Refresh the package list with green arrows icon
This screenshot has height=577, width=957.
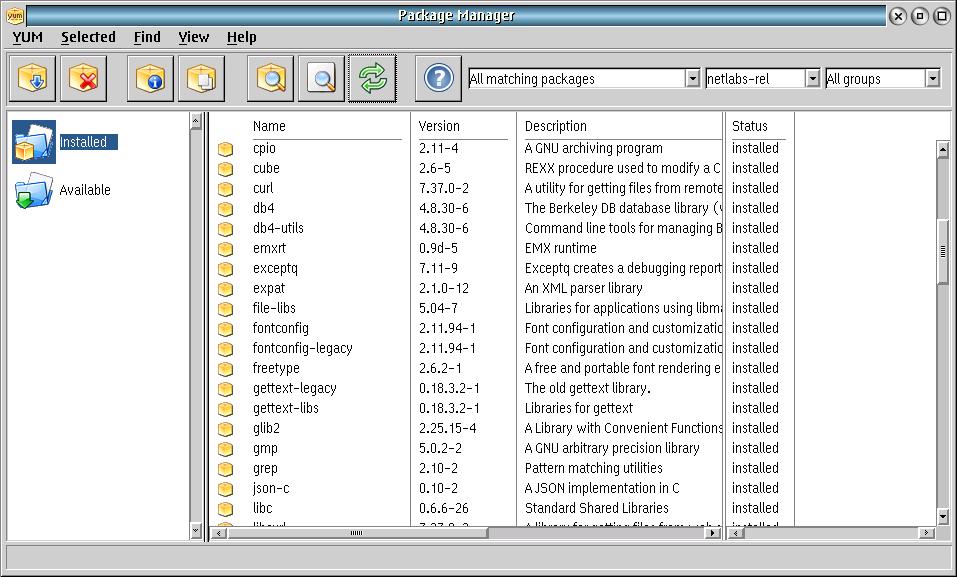coord(372,78)
